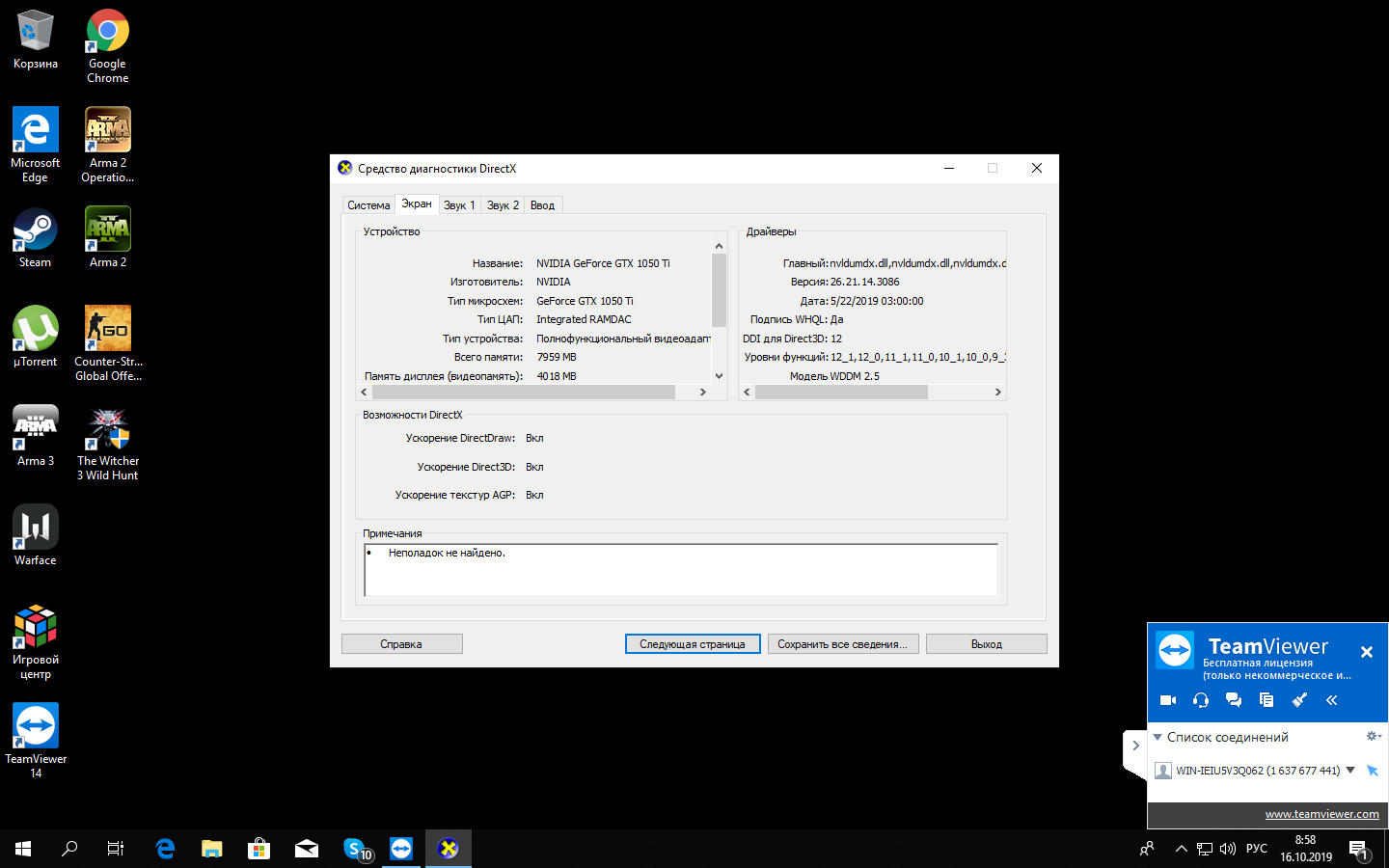Image resolution: width=1389 pixels, height=868 pixels.
Task: Open the notification center icon
Action: (1359, 849)
